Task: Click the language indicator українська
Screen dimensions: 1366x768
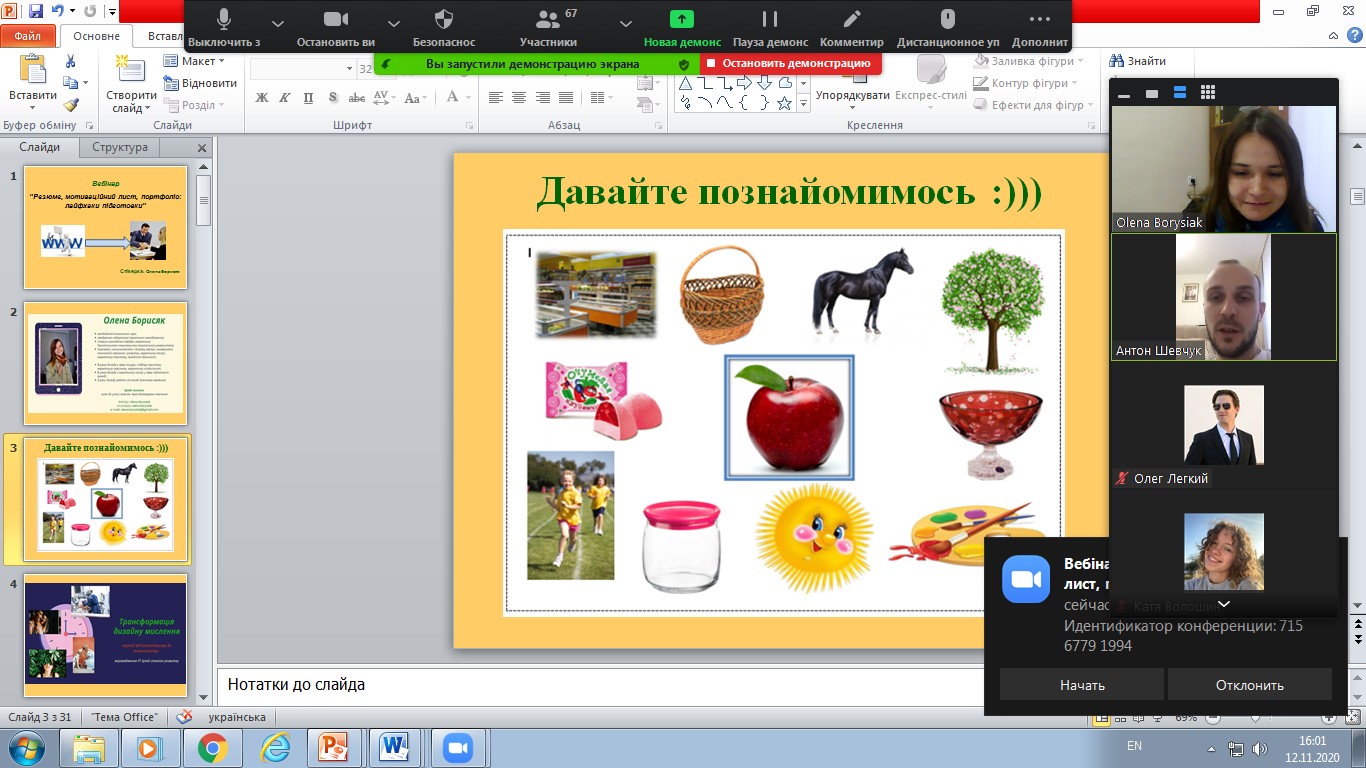Action: point(237,717)
